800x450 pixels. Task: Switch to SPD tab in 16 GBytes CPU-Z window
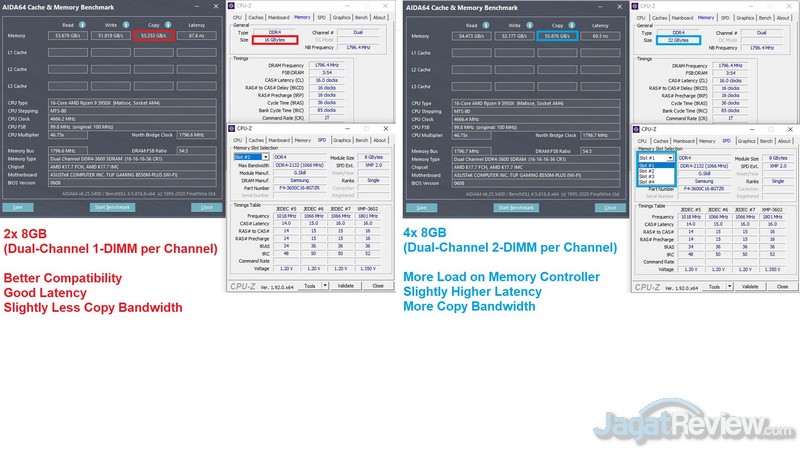click(321, 17)
